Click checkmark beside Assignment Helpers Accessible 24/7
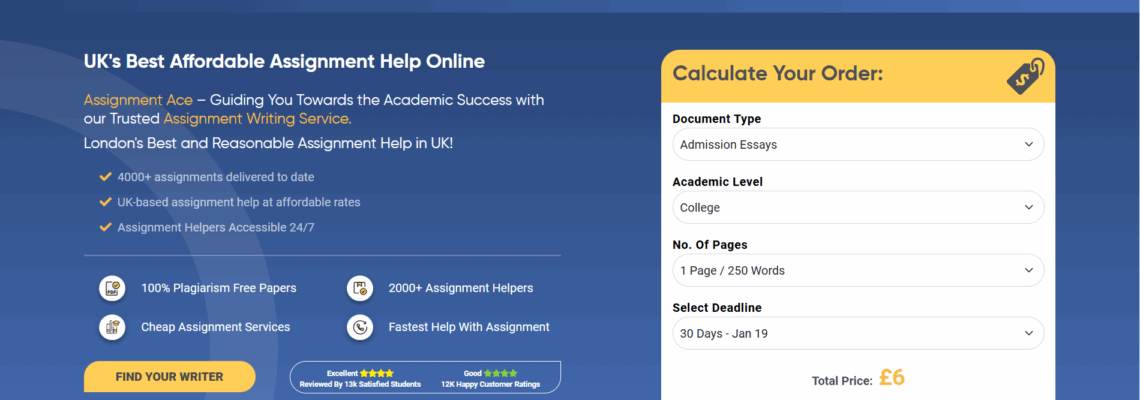Screen dimensions: 1140x400 coord(105,227)
